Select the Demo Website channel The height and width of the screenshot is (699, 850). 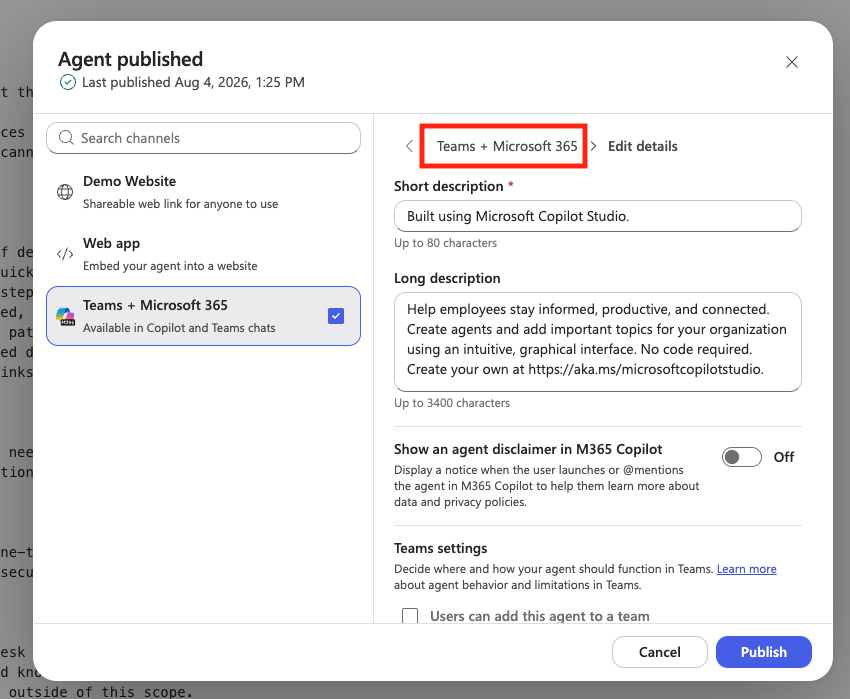(x=203, y=193)
